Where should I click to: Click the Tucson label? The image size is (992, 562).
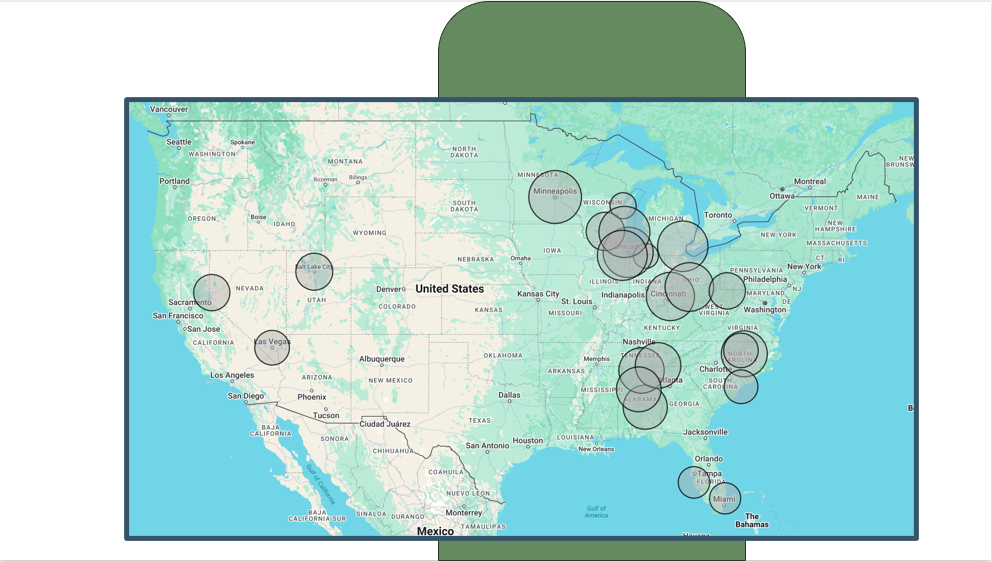pos(326,416)
